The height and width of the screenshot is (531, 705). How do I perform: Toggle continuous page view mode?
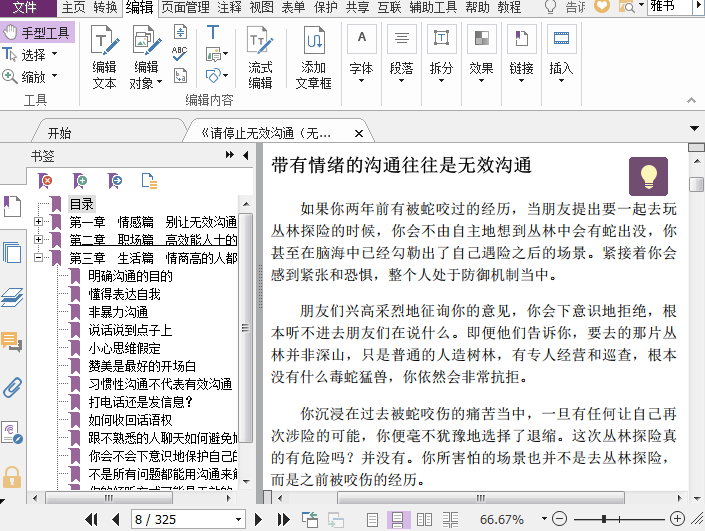[398, 519]
